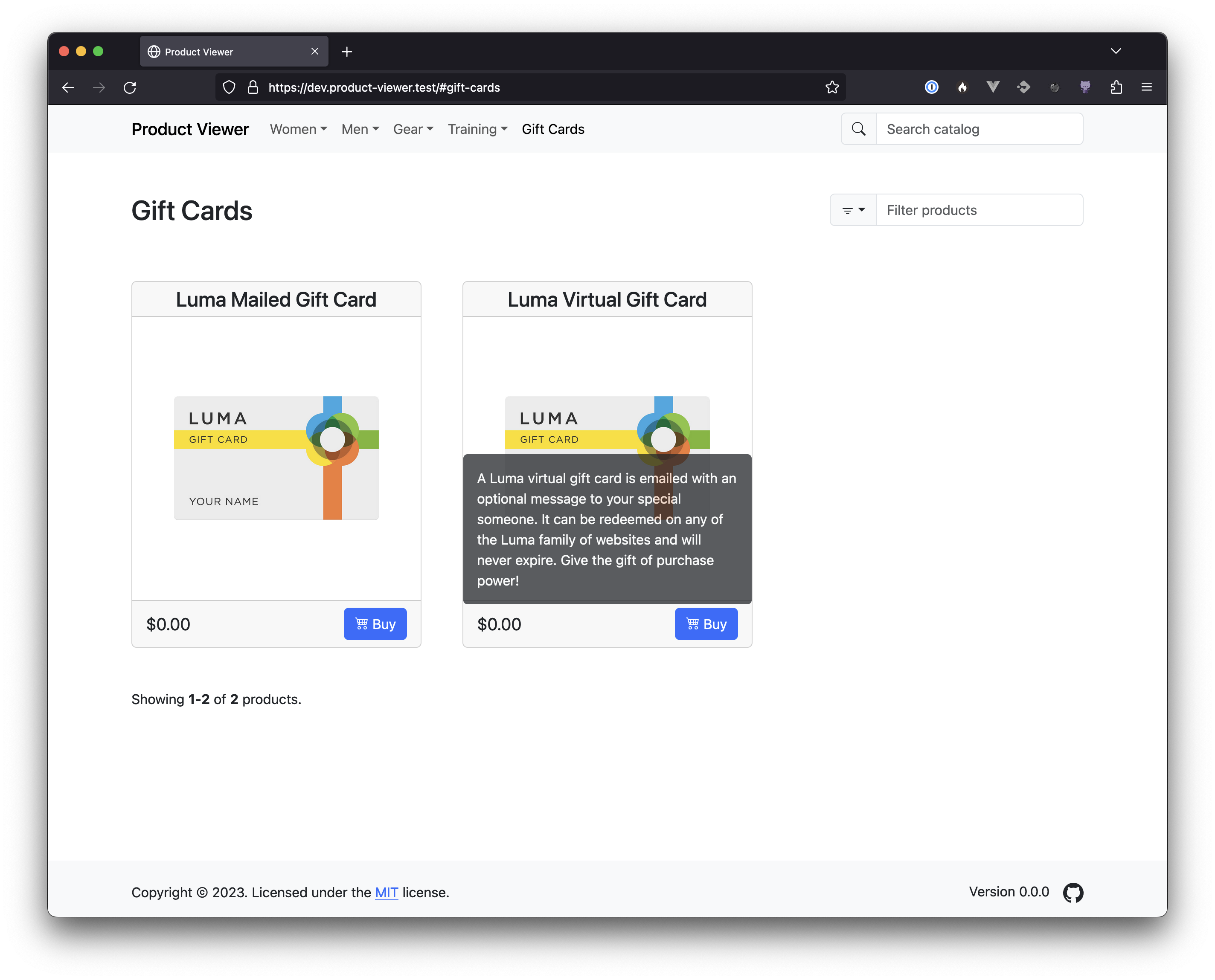Viewport: 1215px width, 980px height.
Task: Expand the Training dropdown menu
Action: pyautogui.click(x=477, y=129)
